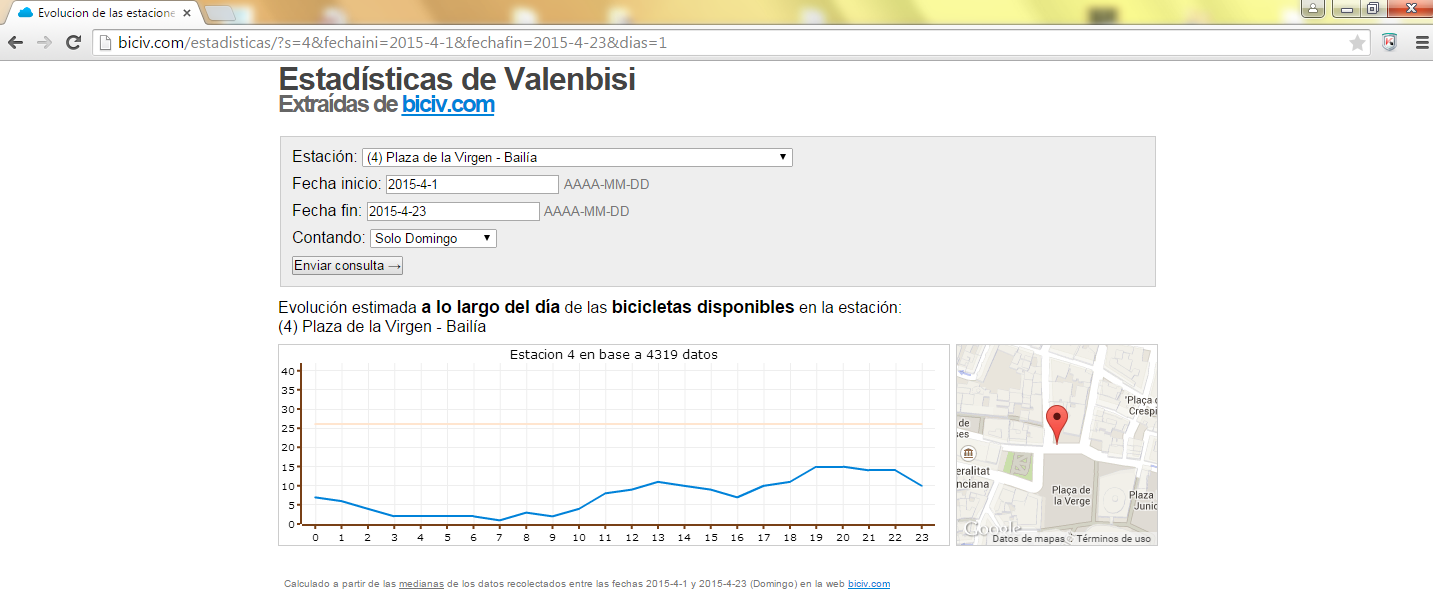Bookmark page with the star icon

(x=1357, y=43)
